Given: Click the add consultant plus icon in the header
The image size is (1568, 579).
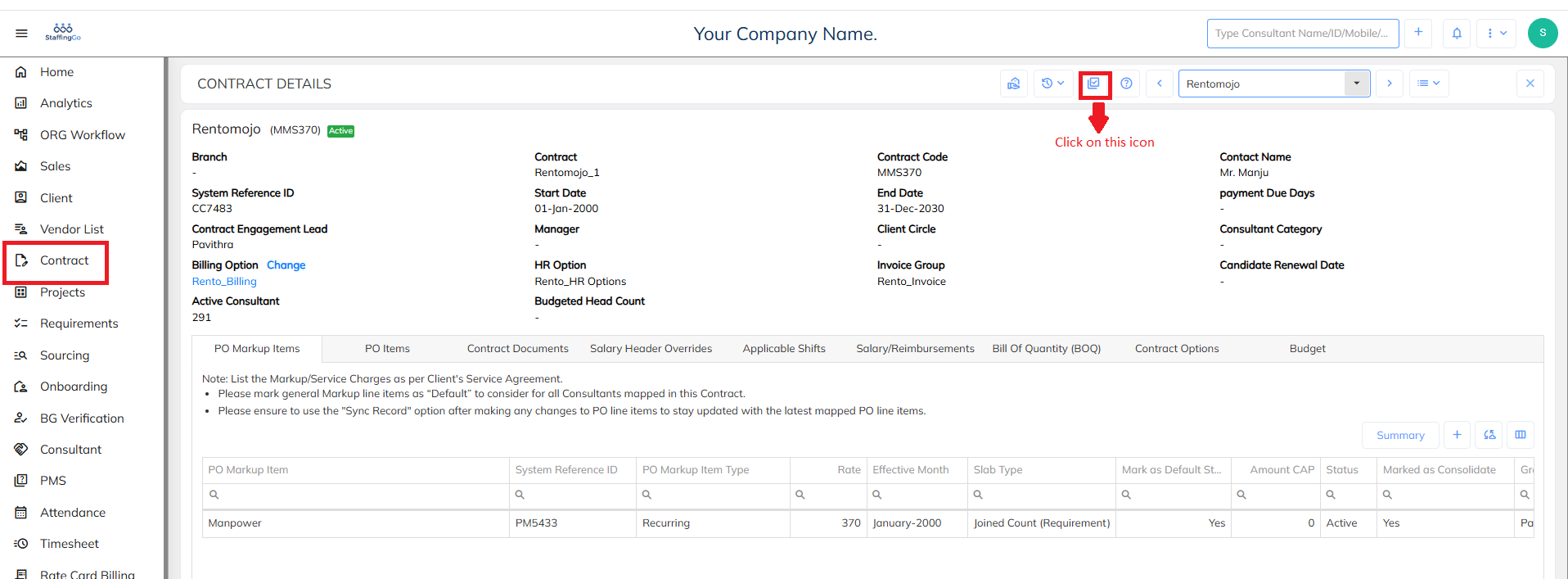Looking at the screenshot, I should click(x=1418, y=33).
